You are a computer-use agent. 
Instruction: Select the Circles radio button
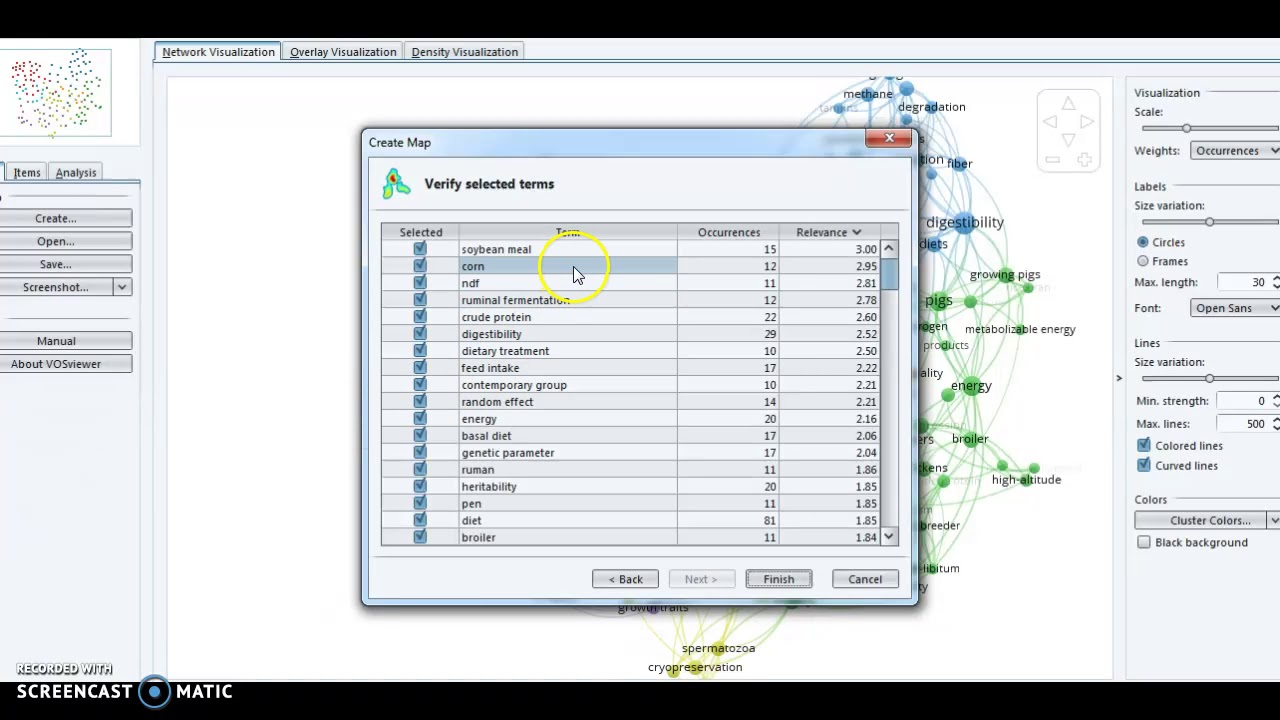click(1143, 242)
